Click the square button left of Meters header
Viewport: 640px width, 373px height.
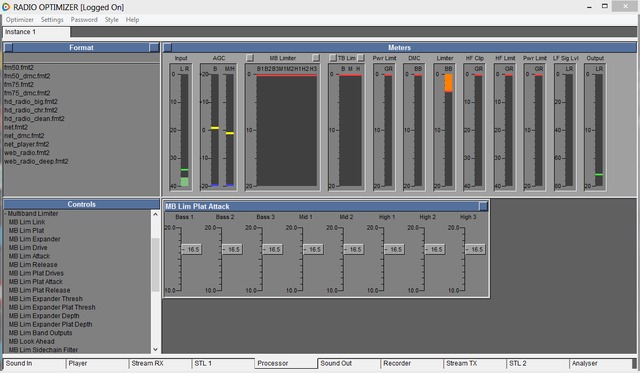coord(167,48)
